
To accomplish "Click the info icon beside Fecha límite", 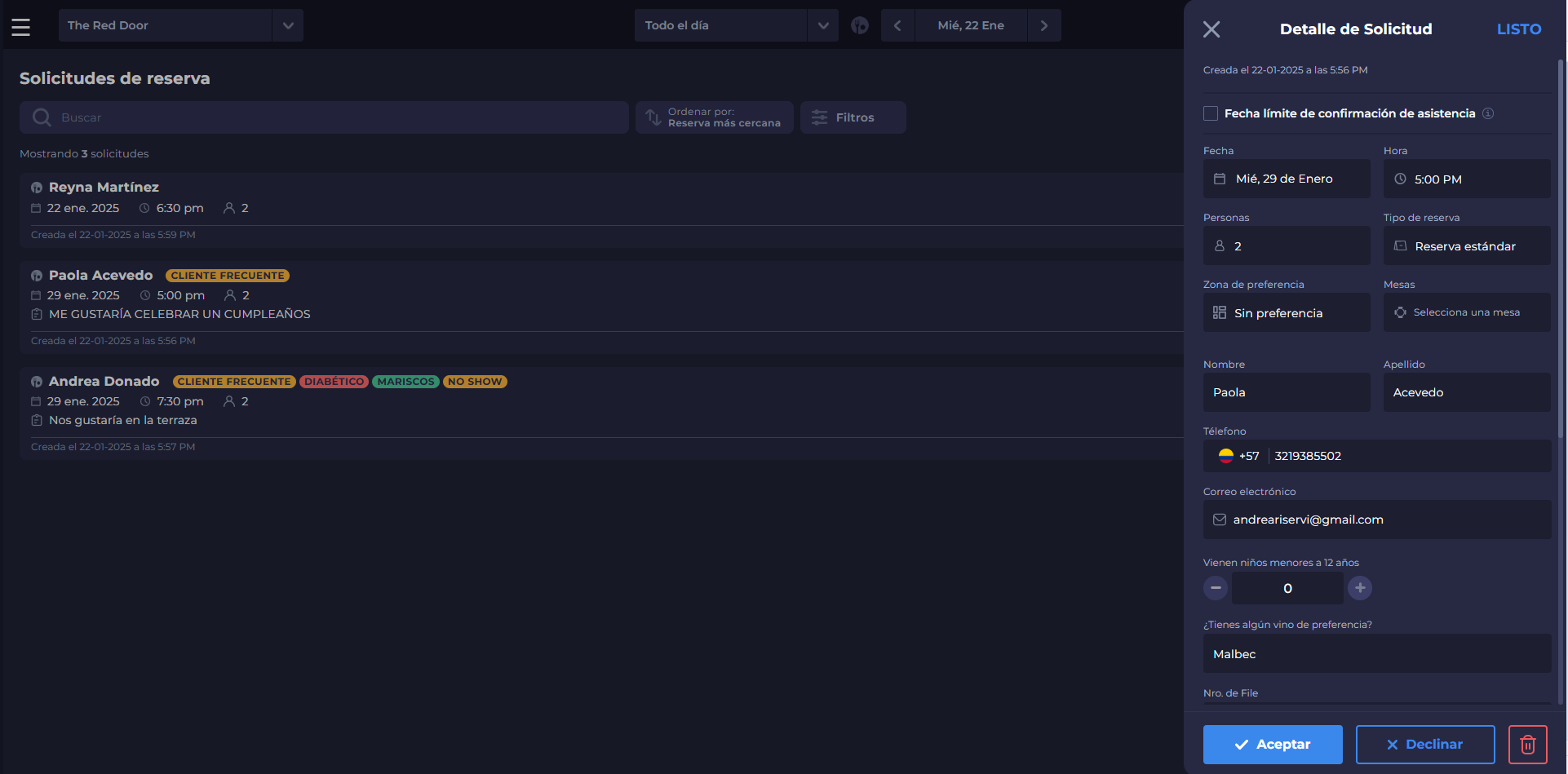I will pos(1488,113).
